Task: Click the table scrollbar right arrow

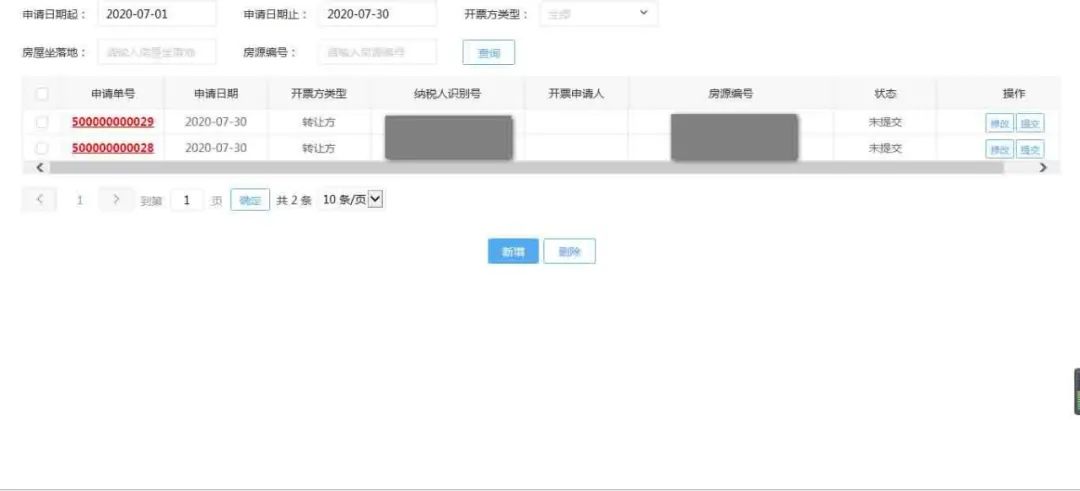Action: [x=1043, y=167]
